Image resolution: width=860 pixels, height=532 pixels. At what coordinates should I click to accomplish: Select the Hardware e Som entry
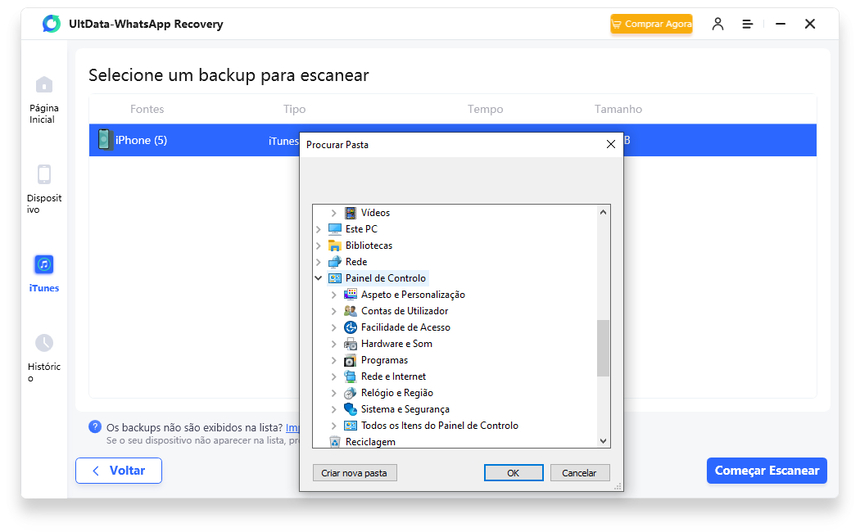click(x=396, y=344)
